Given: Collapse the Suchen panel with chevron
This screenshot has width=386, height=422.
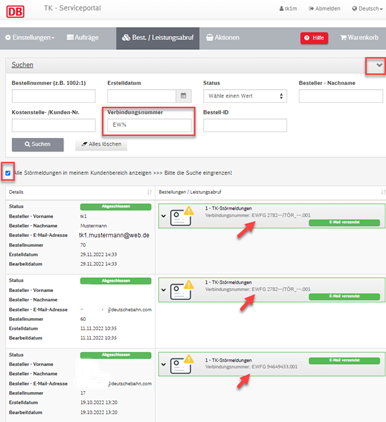Looking at the screenshot, I should pyautogui.click(x=379, y=65).
